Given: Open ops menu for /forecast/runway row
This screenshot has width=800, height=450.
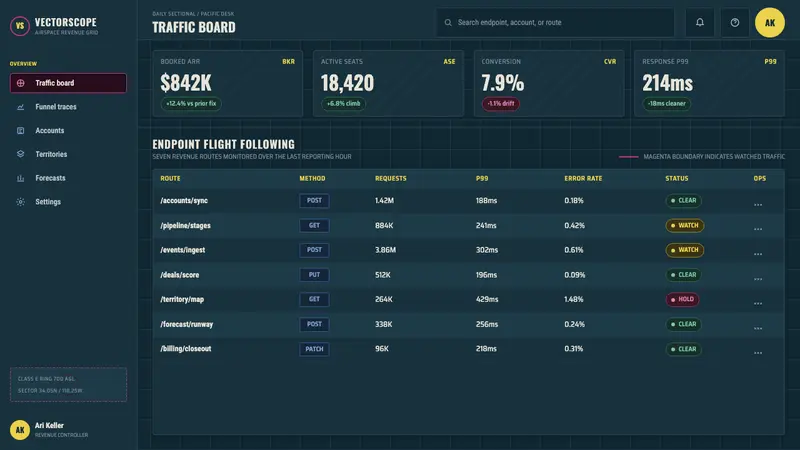Looking at the screenshot, I should (x=758, y=328).
